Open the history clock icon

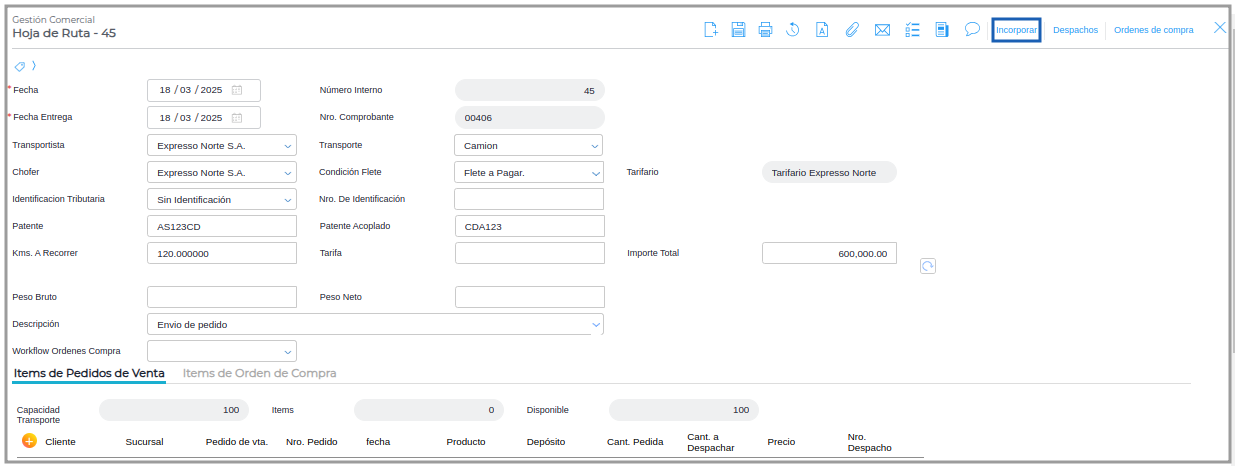pos(792,30)
